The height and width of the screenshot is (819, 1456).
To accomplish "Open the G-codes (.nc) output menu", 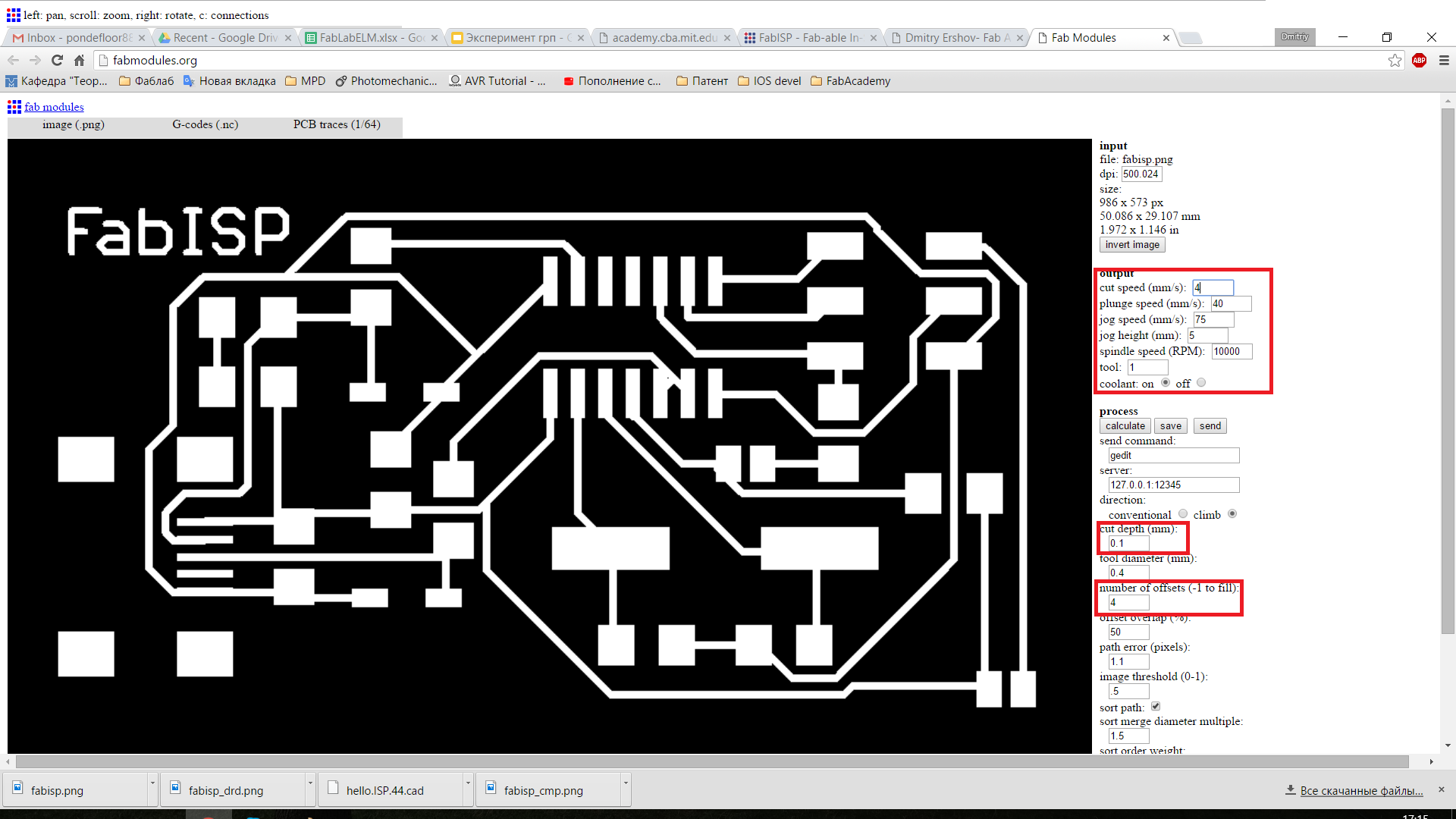I will click(205, 124).
